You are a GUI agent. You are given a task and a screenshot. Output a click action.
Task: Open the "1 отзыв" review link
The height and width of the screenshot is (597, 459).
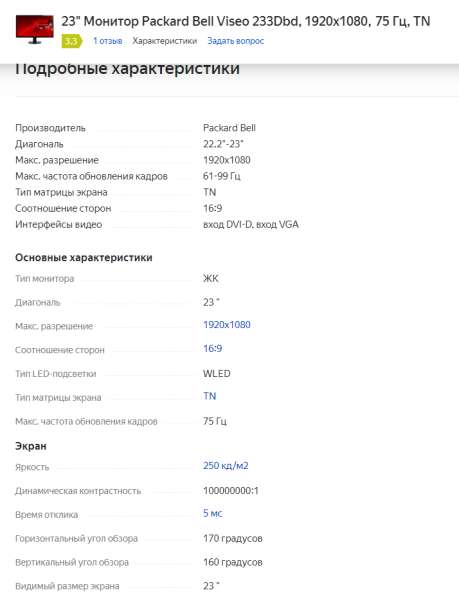pyautogui.click(x=108, y=41)
